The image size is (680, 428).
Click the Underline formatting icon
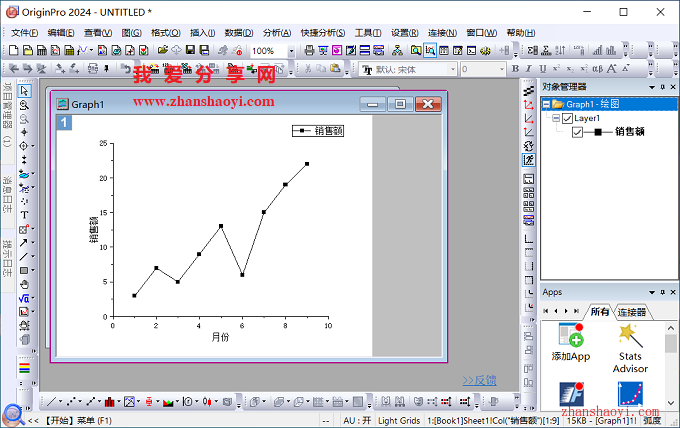tap(543, 69)
